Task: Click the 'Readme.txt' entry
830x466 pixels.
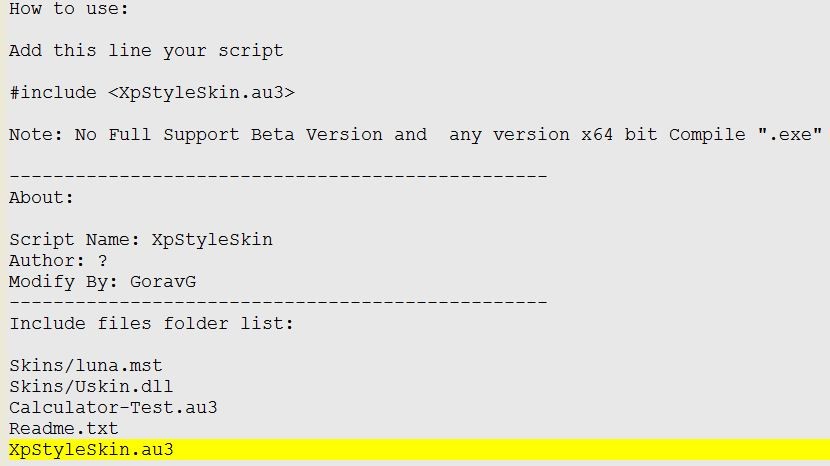Action: point(64,428)
